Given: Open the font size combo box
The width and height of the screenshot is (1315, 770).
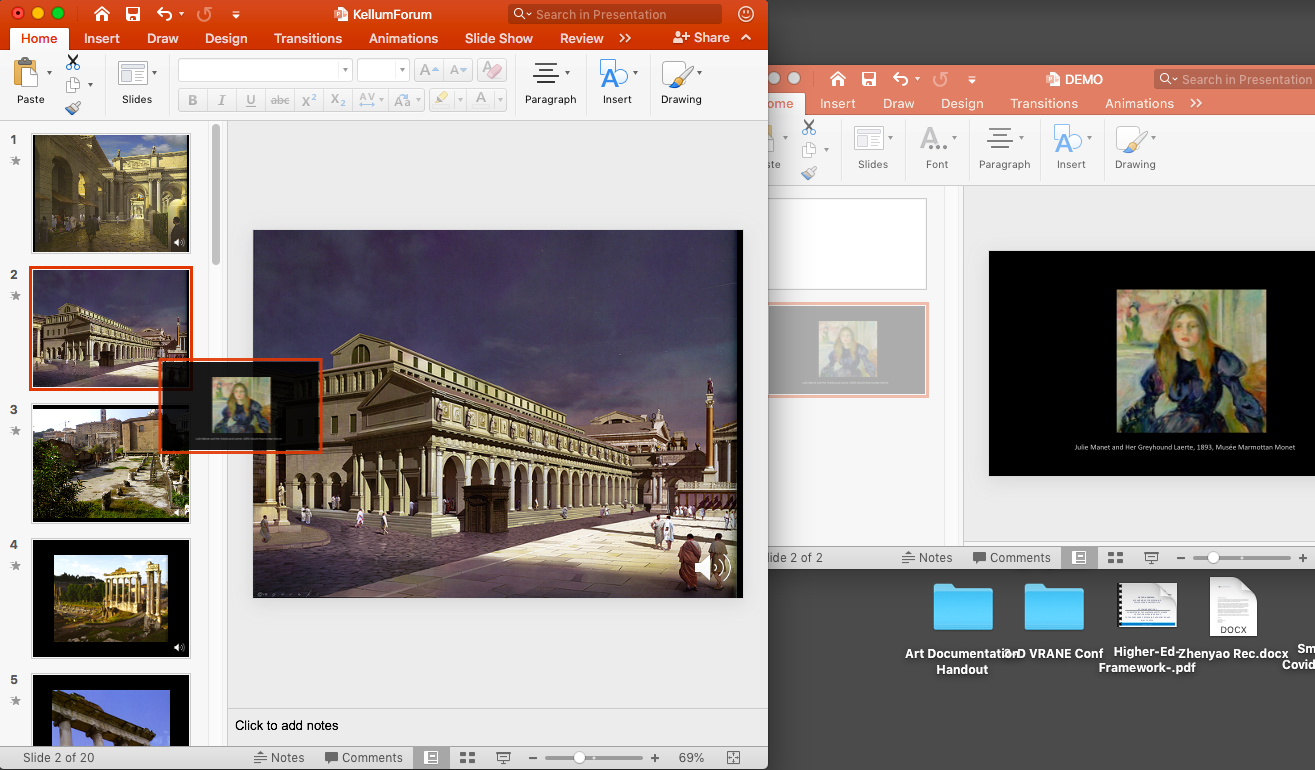Looking at the screenshot, I should pos(383,70).
